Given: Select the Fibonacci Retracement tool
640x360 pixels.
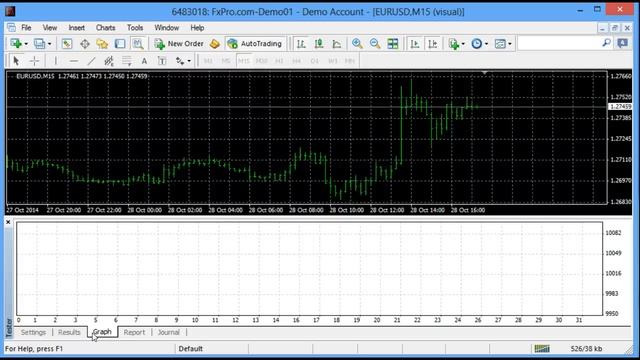Looking at the screenshot, I should [127, 61].
